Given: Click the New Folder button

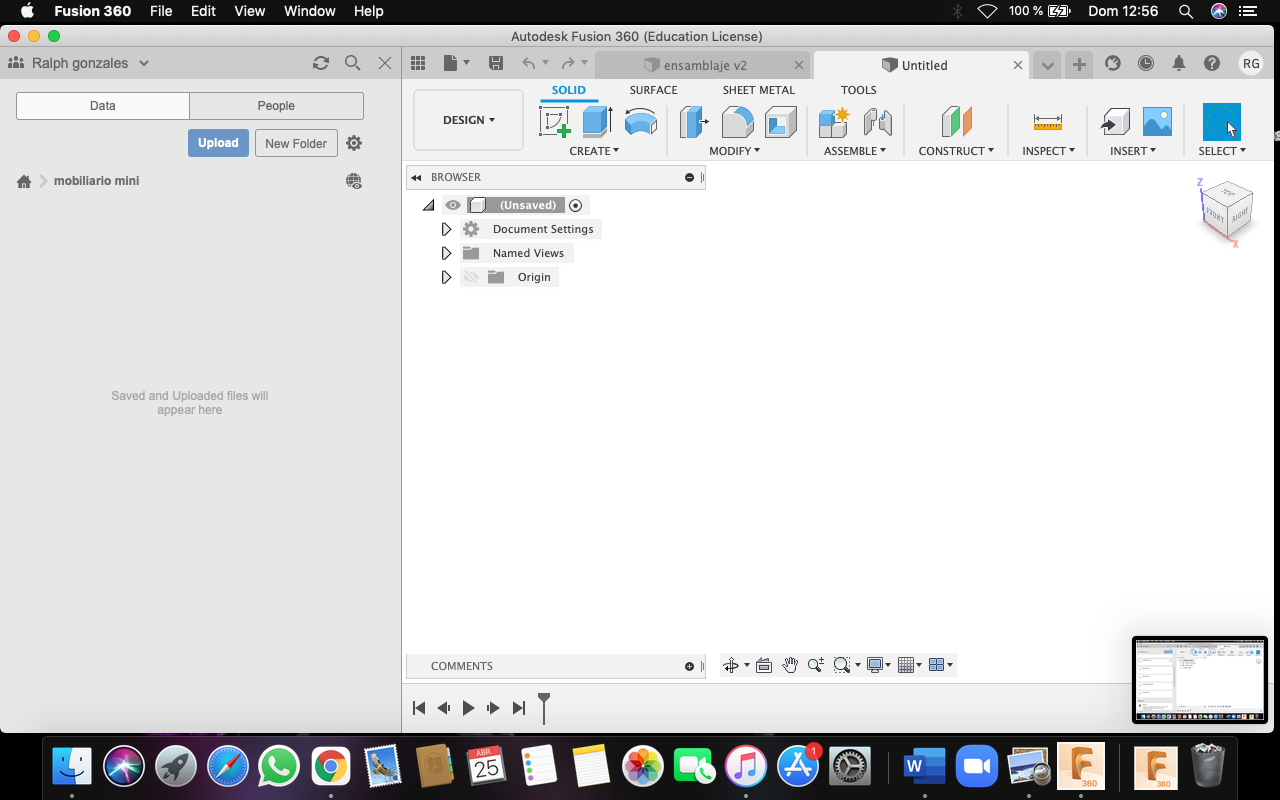Looking at the screenshot, I should [x=296, y=143].
